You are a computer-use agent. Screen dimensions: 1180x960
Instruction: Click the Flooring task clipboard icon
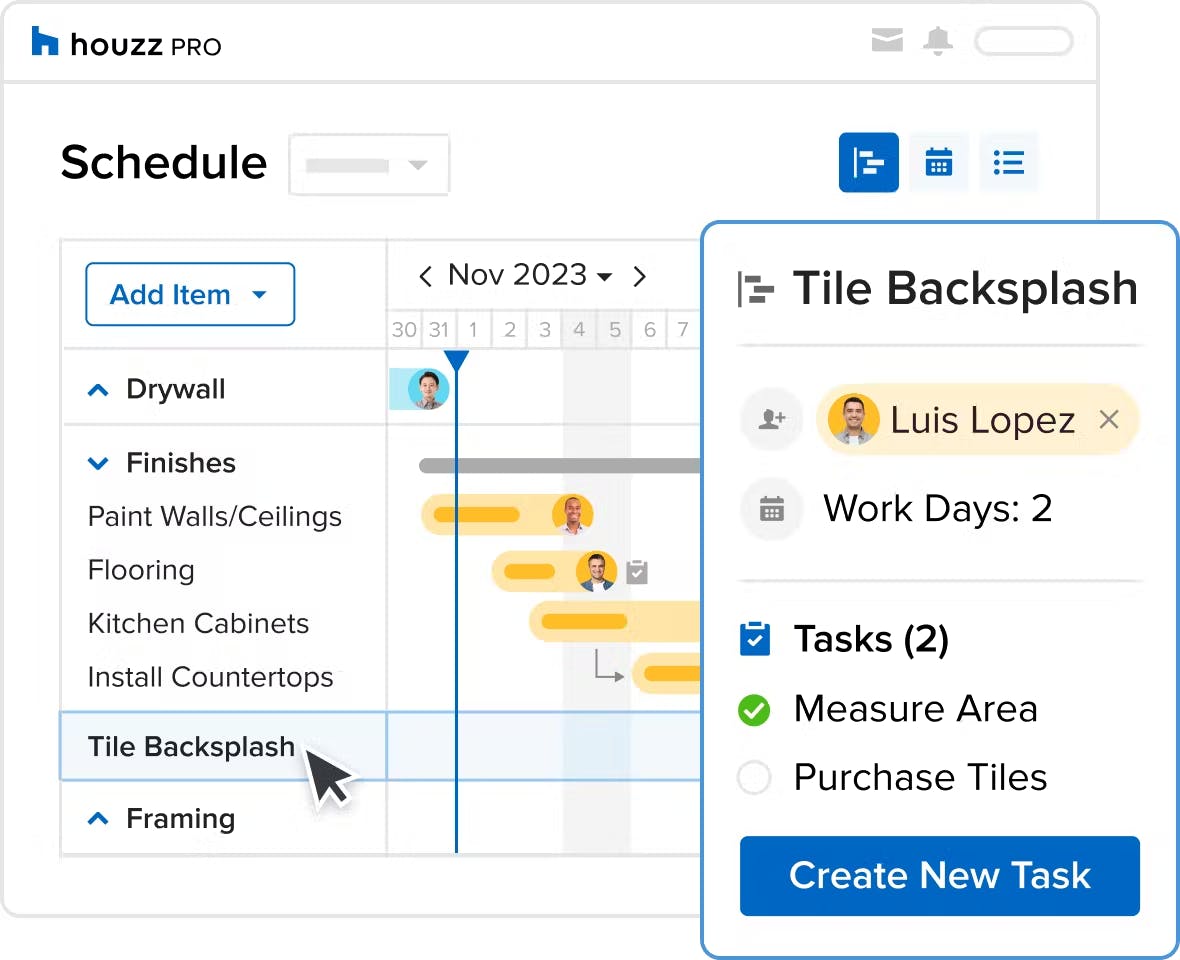[x=637, y=572]
